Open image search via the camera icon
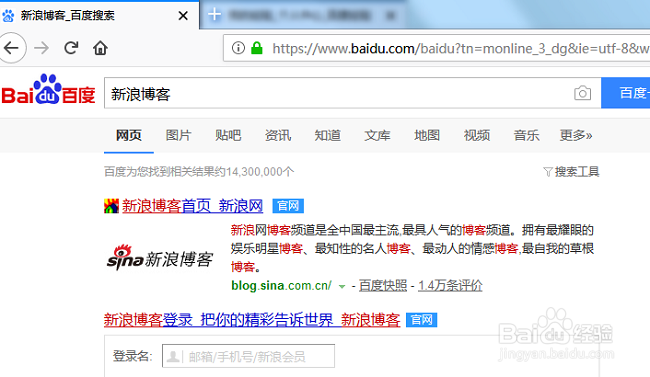The width and height of the screenshot is (650, 377). click(582, 93)
